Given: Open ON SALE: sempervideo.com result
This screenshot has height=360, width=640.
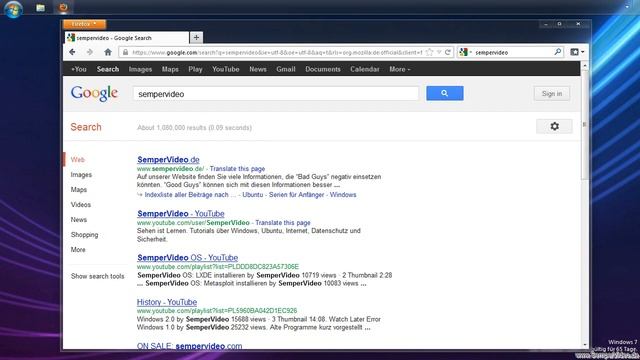Looking at the screenshot, I should pyautogui.click(x=189, y=346).
